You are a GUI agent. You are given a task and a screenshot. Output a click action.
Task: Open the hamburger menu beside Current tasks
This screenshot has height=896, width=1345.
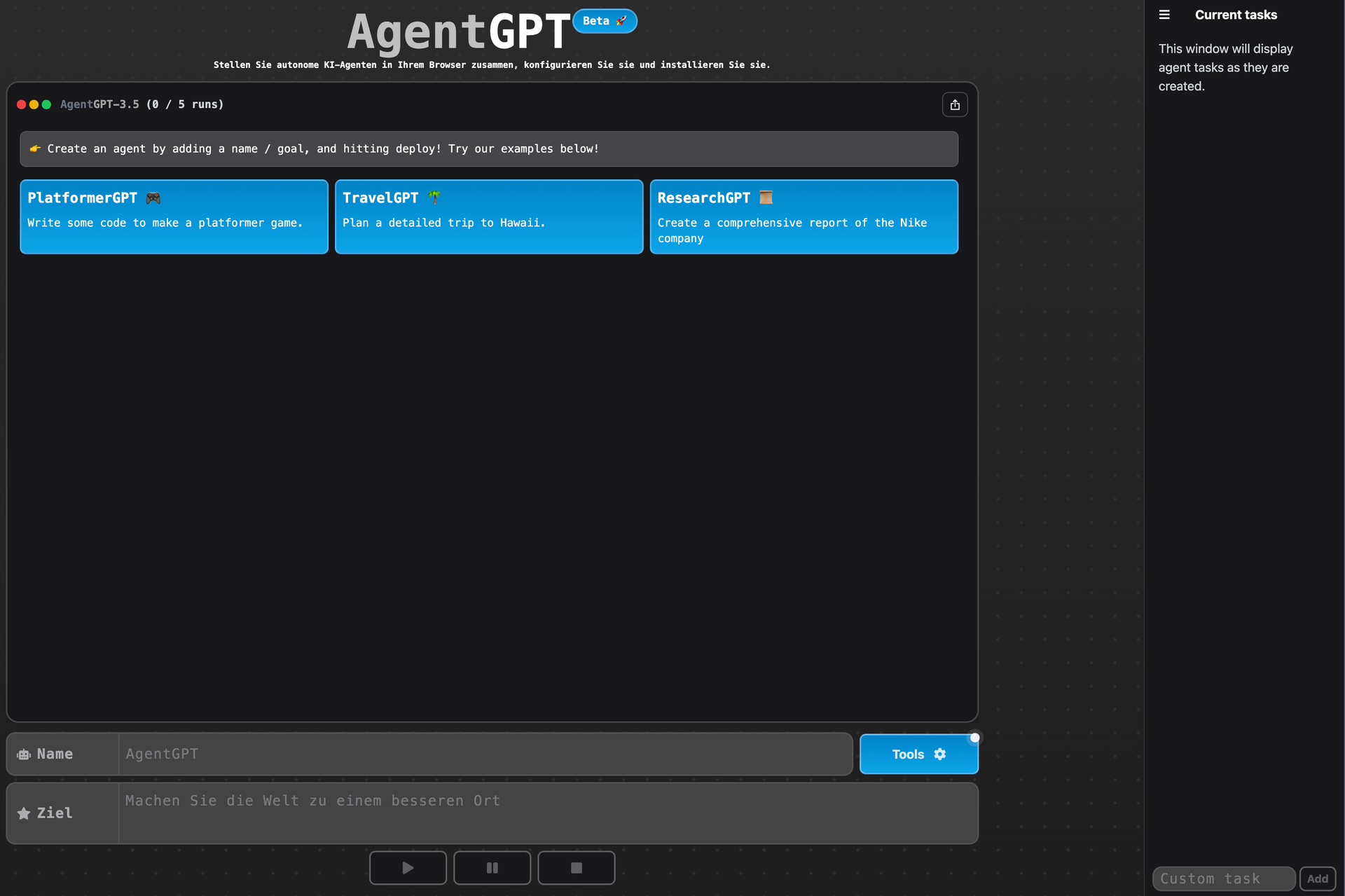coord(1164,15)
